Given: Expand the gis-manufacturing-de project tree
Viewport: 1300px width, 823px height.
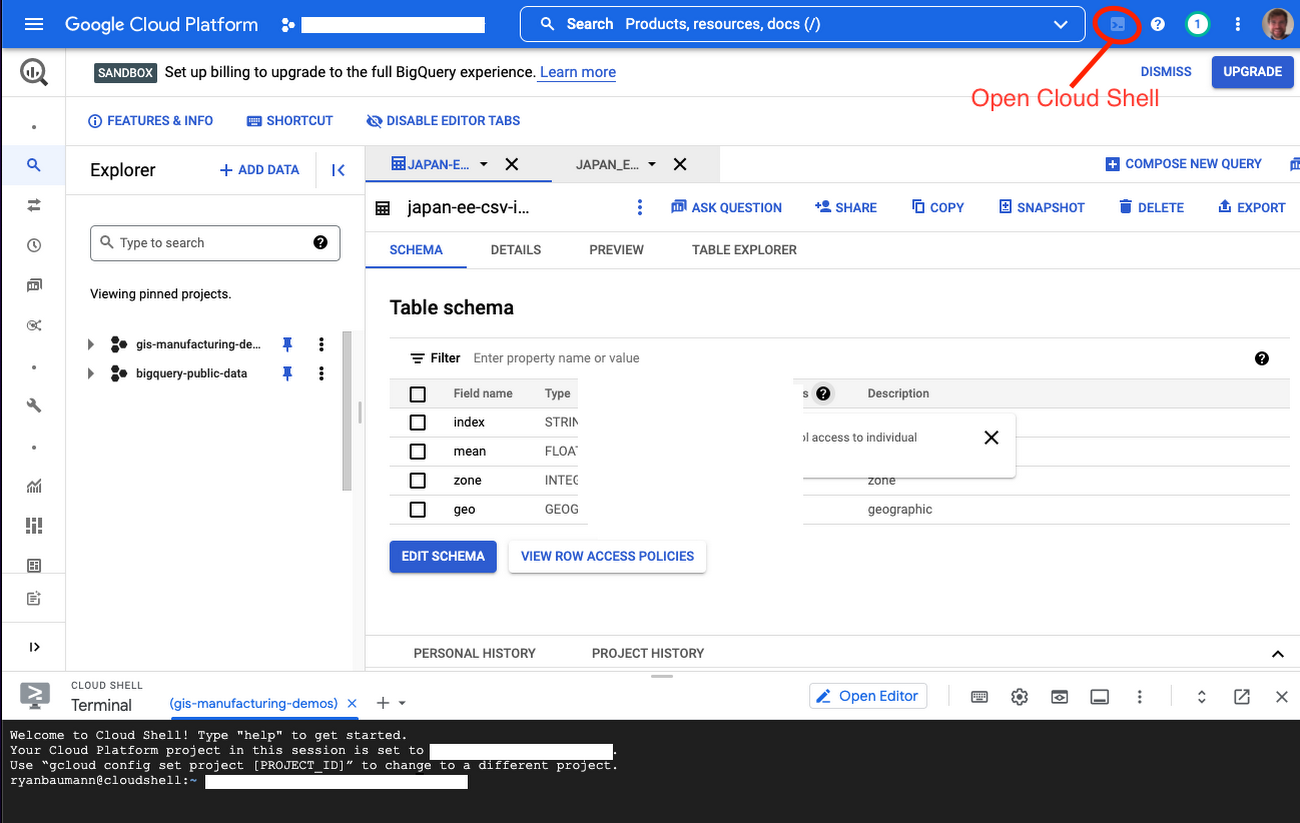Looking at the screenshot, I should pyautogui.click(x=91, y=344).
